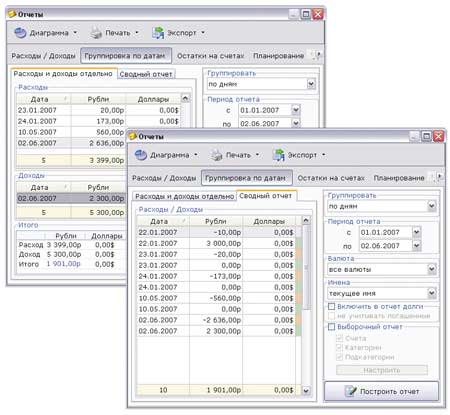450x415 pixels.
Task: Open 'Остатки на счетах' tab in front window
Action: [x=331, y=178]
